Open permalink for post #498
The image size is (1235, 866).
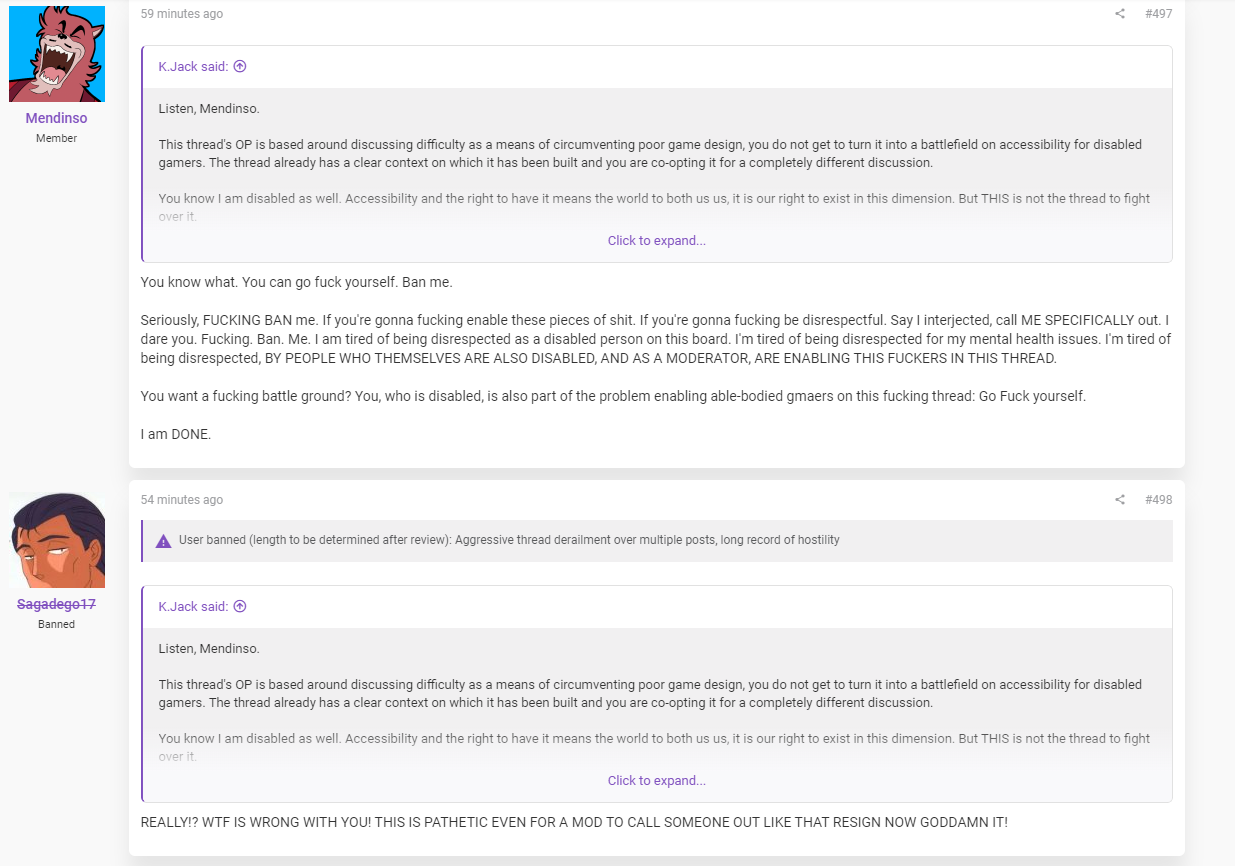point(1158,500)
